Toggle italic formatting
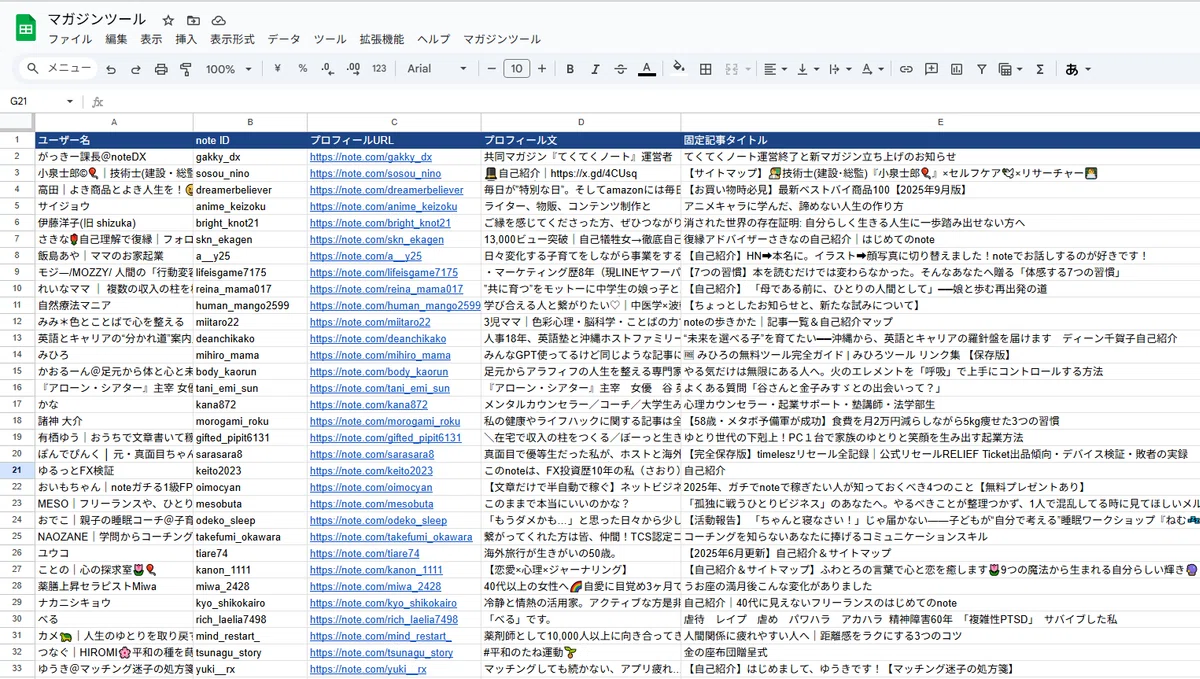This screenshot has height=679, width=1200. (x=595, y=69)
